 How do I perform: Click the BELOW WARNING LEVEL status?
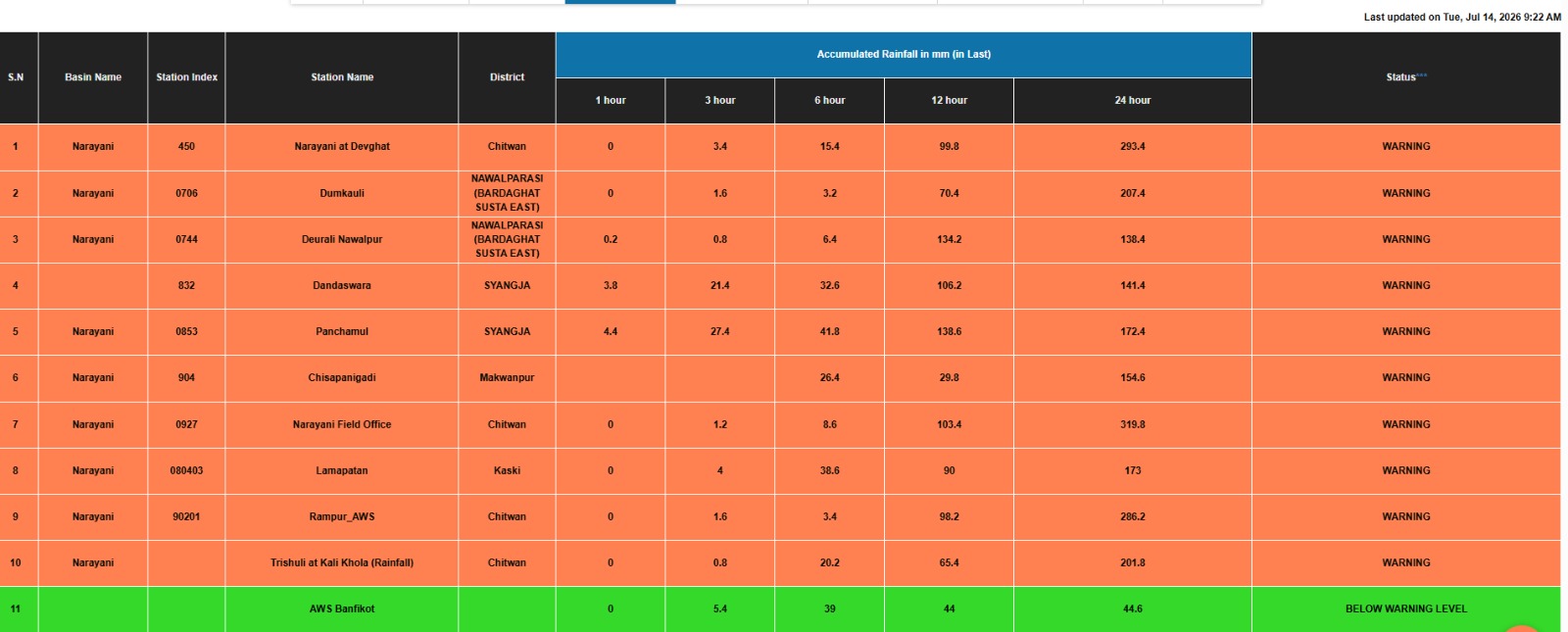[1406, 609]
